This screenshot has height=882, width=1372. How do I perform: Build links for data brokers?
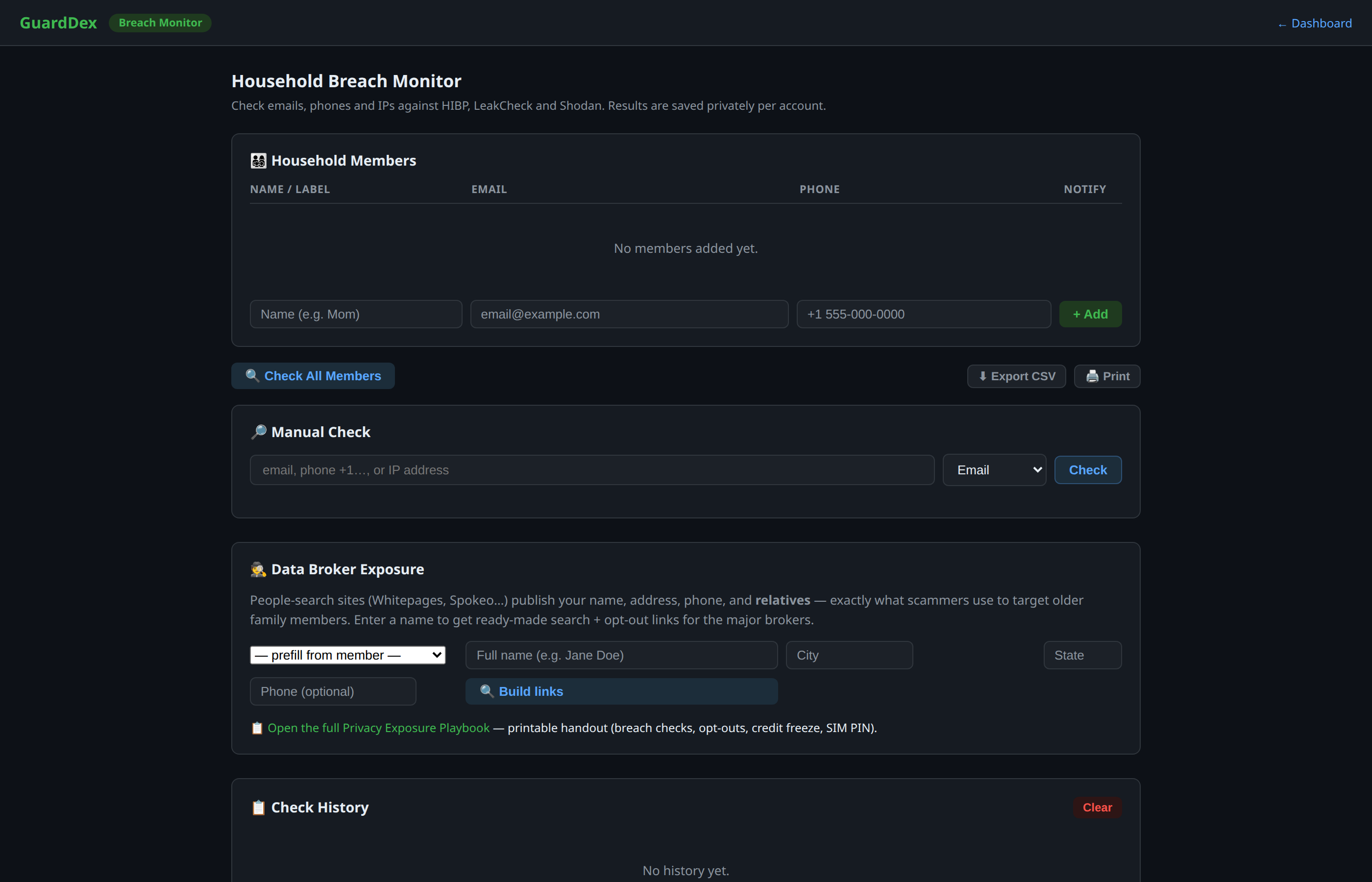622,691
